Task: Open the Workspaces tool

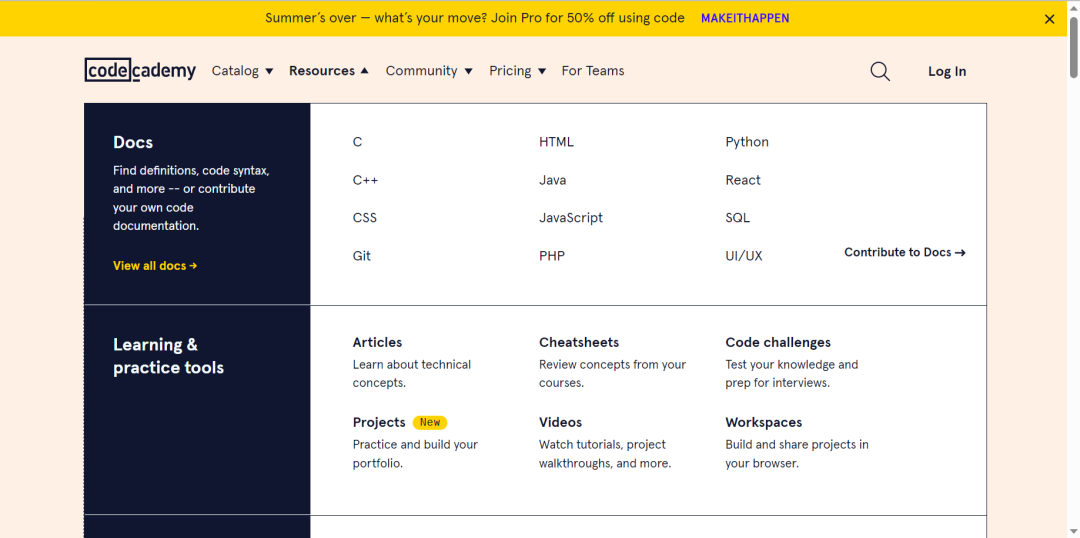Action: click(x=763, y=422)
